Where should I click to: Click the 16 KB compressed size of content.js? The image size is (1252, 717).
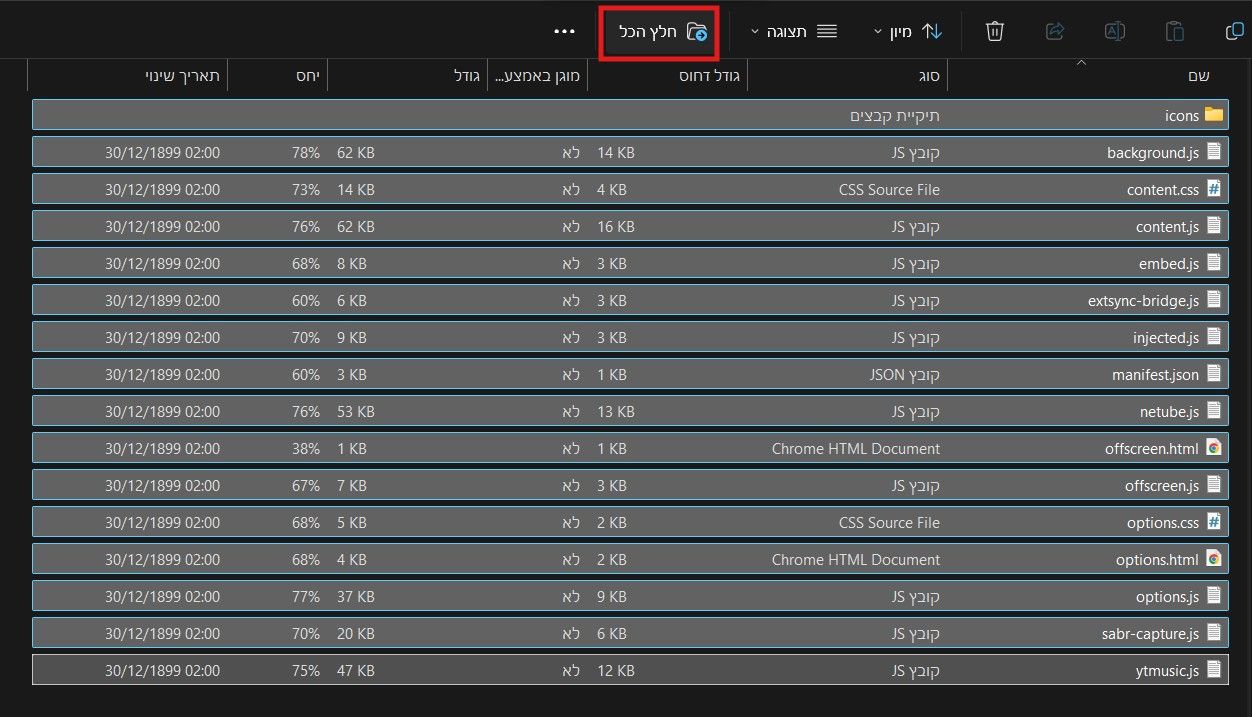[616, 227]
